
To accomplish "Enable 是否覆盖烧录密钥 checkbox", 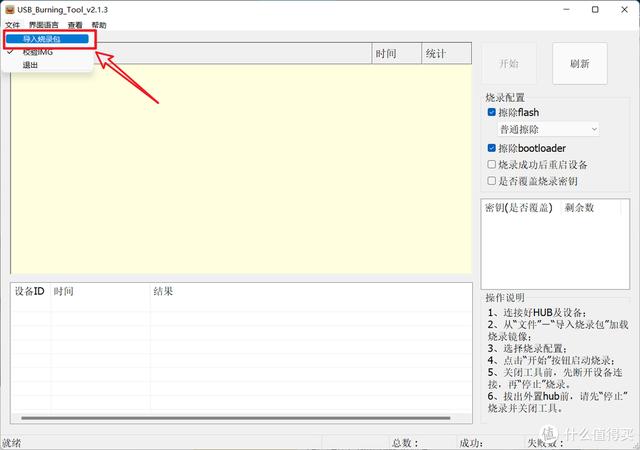I will [492, 180].
